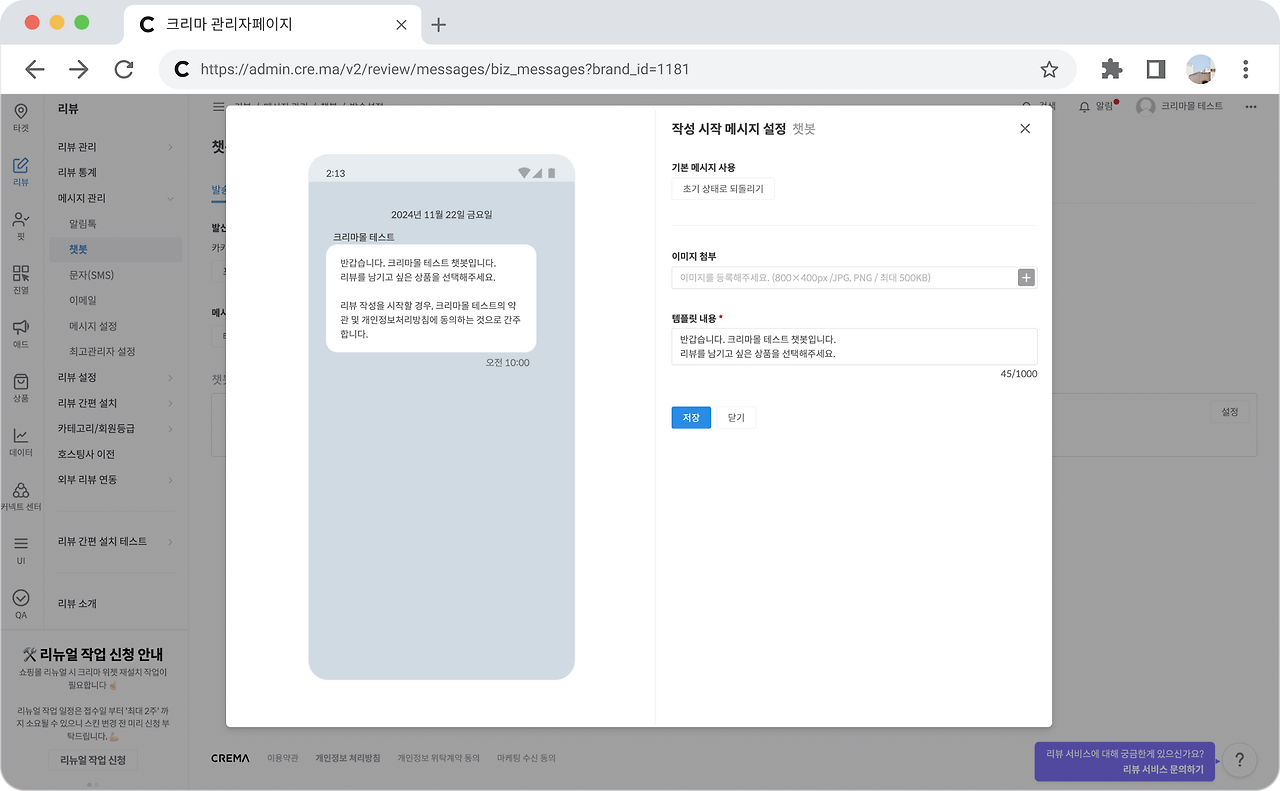The height and width of the screenshot is (791, 1280).
Task: Open the 타겟 section in the icon rail
Action: click(21, 117)
